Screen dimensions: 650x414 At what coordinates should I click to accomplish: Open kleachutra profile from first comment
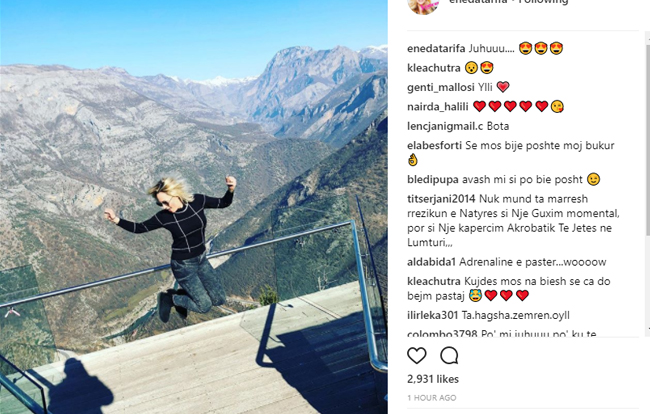coord(434,68)
